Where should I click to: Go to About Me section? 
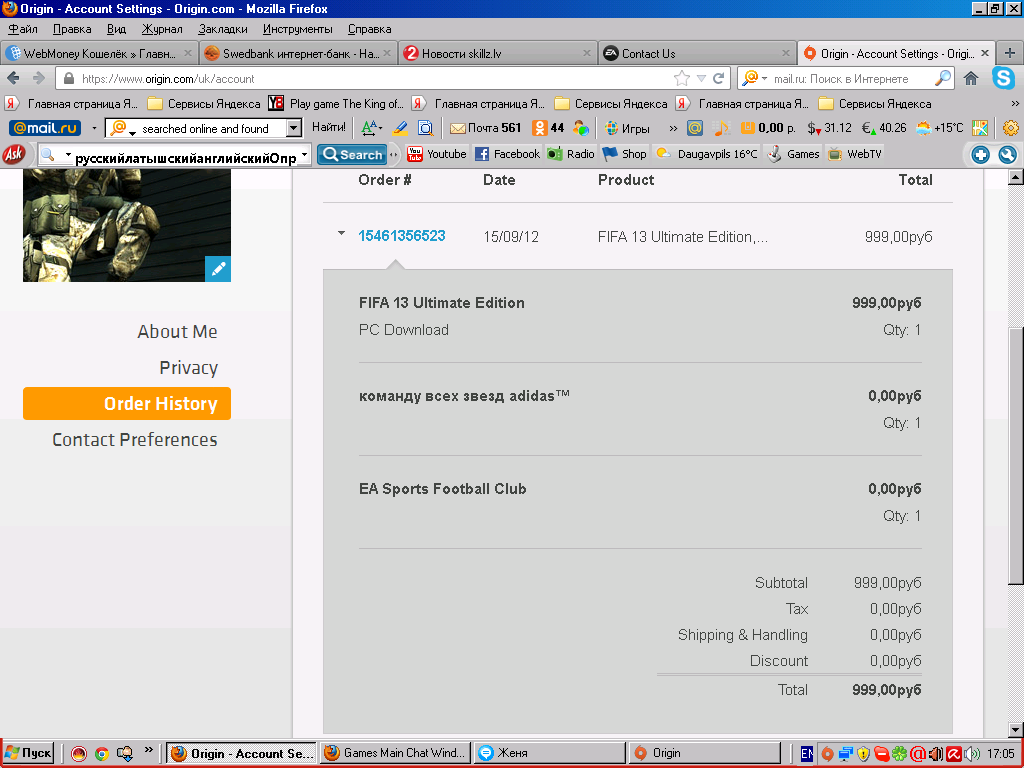(177, 332)
